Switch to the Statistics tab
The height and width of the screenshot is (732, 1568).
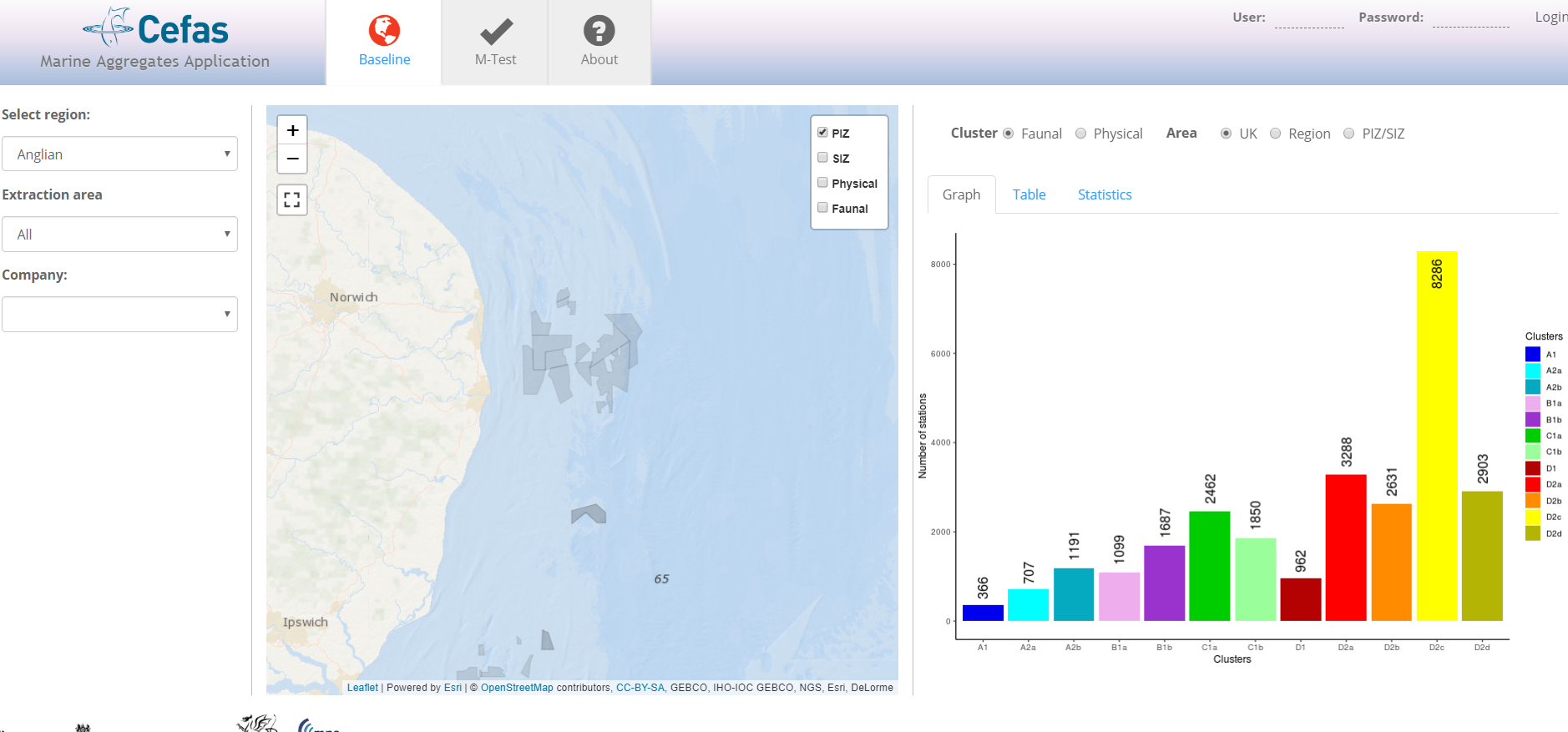pos(1105,194)
